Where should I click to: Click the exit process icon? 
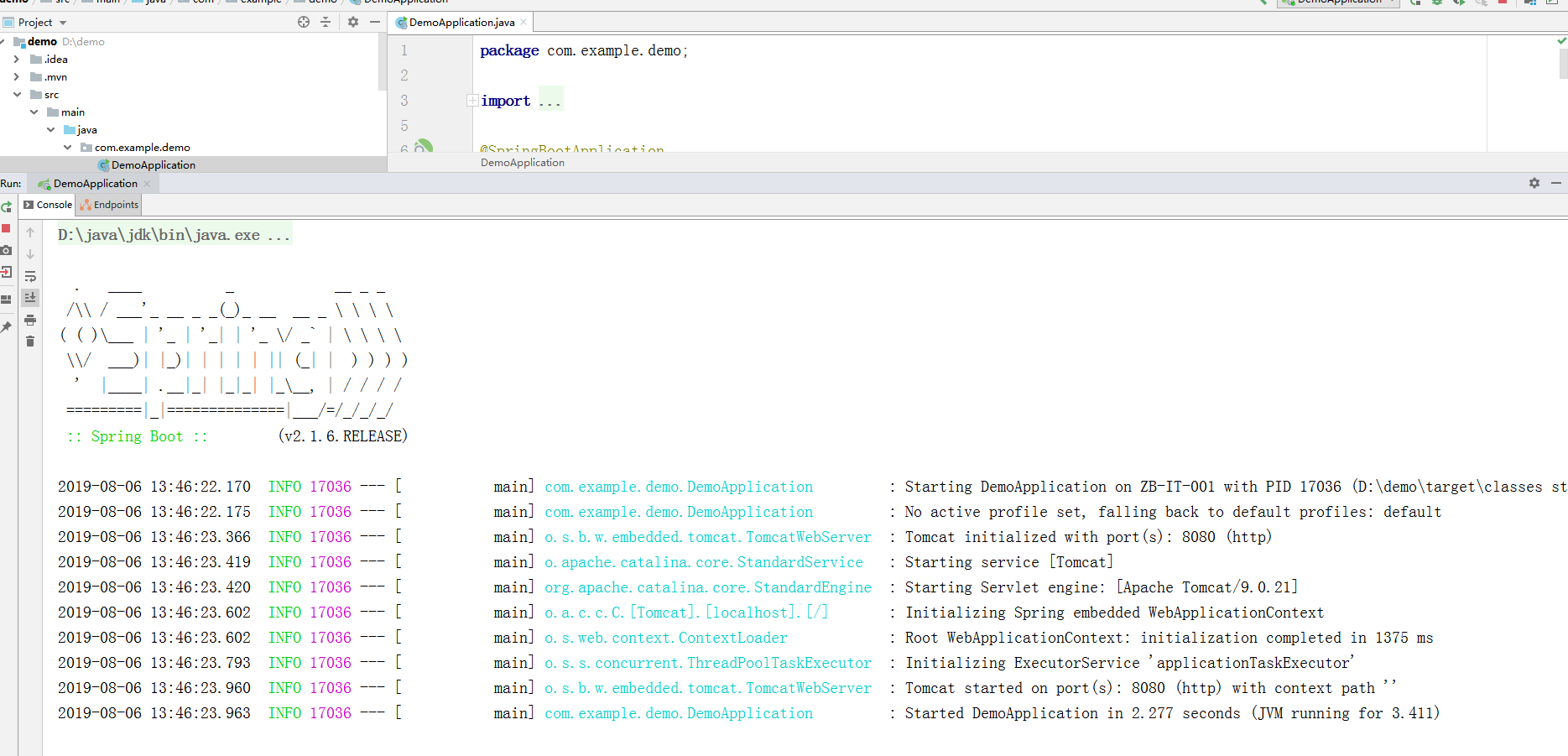point(6,272)
